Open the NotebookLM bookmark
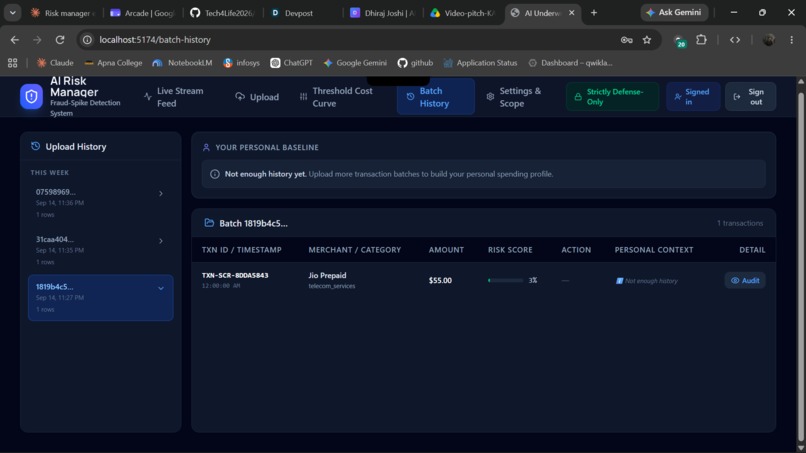 pos(182,63)
